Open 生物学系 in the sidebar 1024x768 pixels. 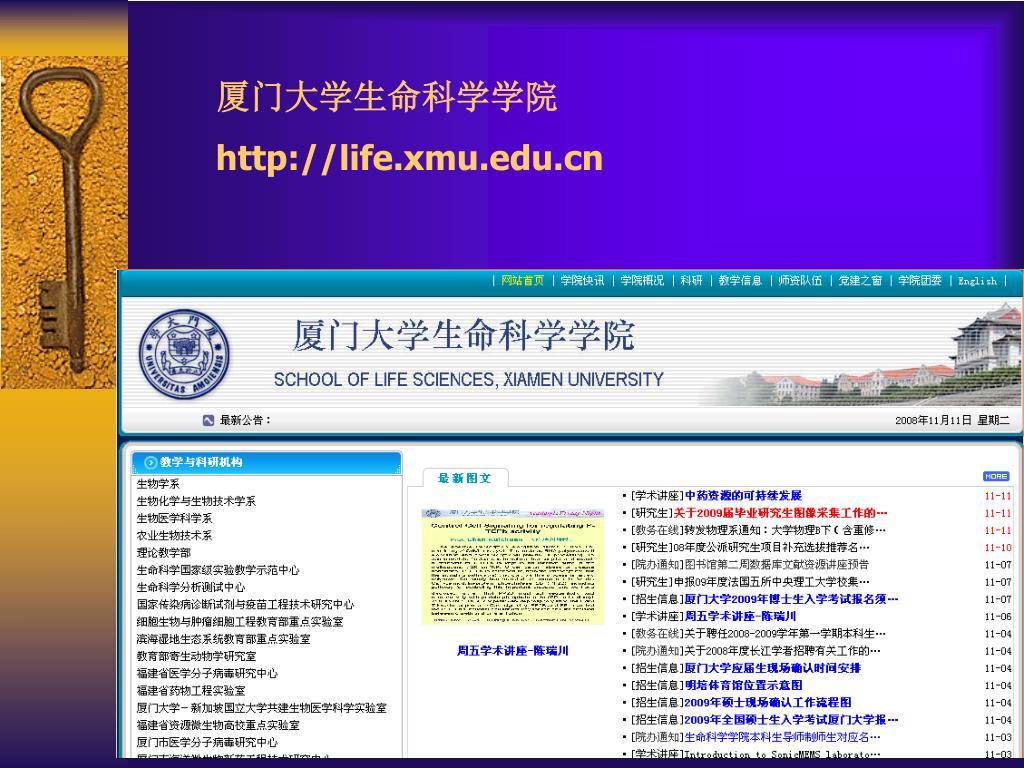pyautogui.click(x=158, y=484)
